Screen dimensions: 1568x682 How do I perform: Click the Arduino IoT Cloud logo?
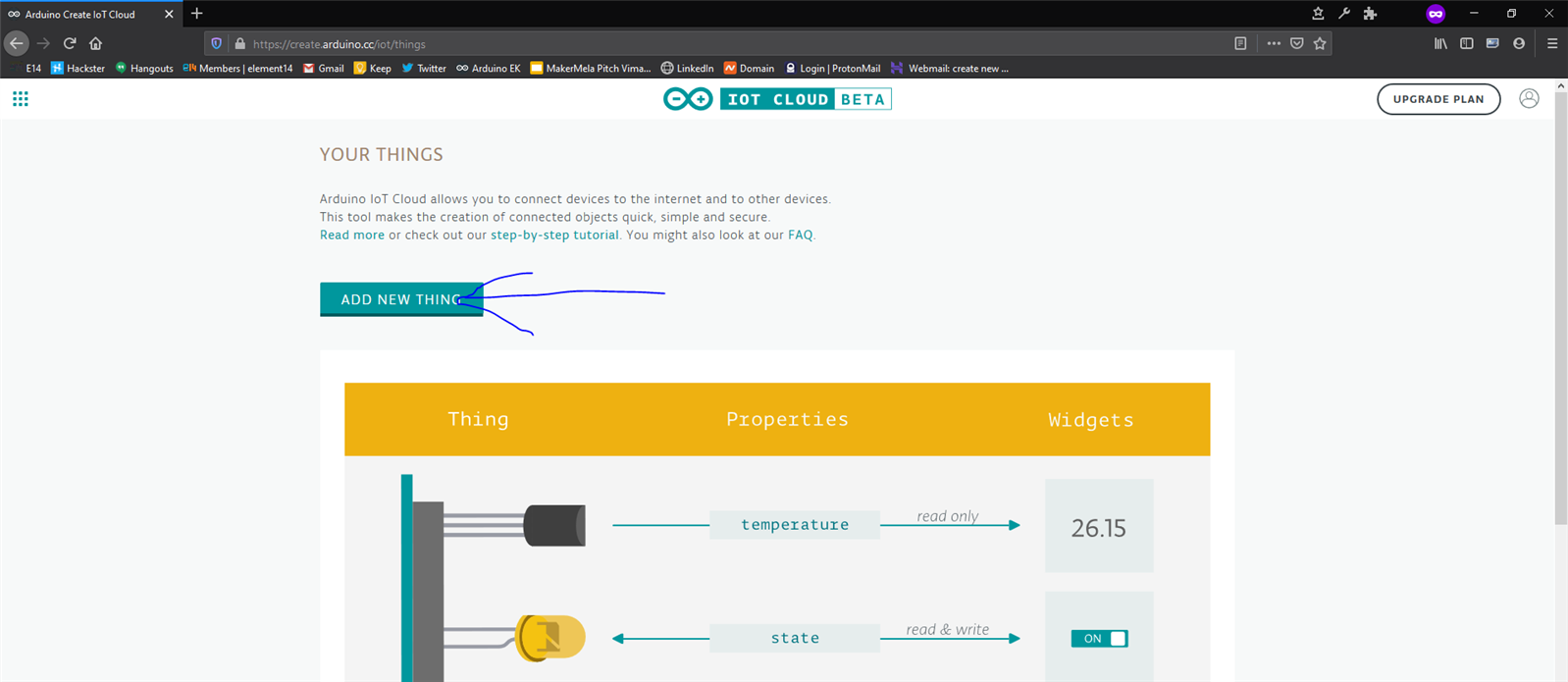[x=777, y=99]
